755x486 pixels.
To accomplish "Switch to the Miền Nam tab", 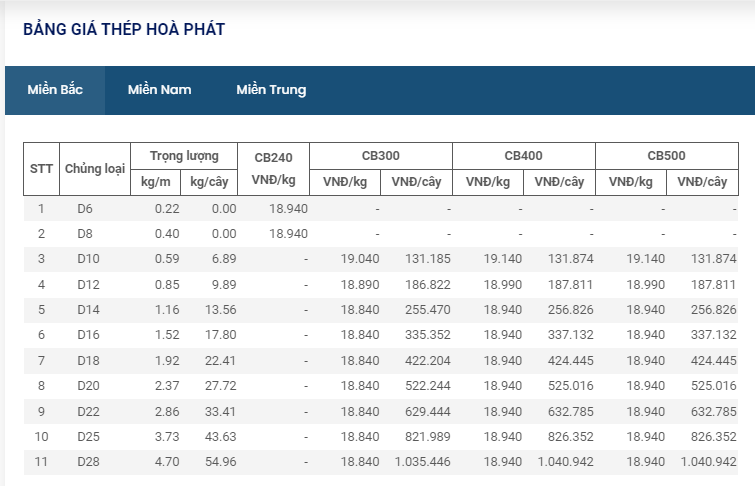I will coord(159,90).
